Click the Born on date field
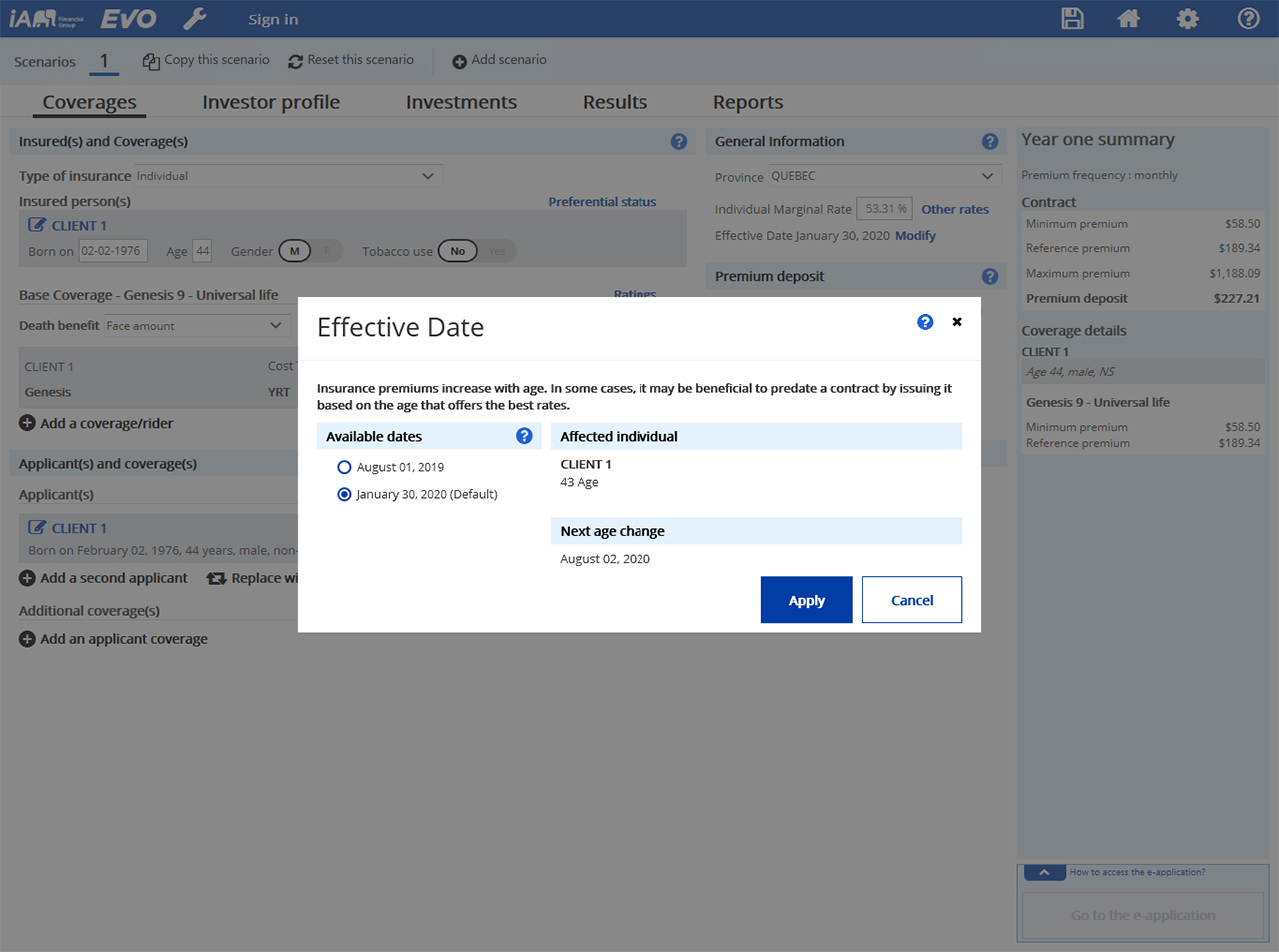 coord(112,251)
